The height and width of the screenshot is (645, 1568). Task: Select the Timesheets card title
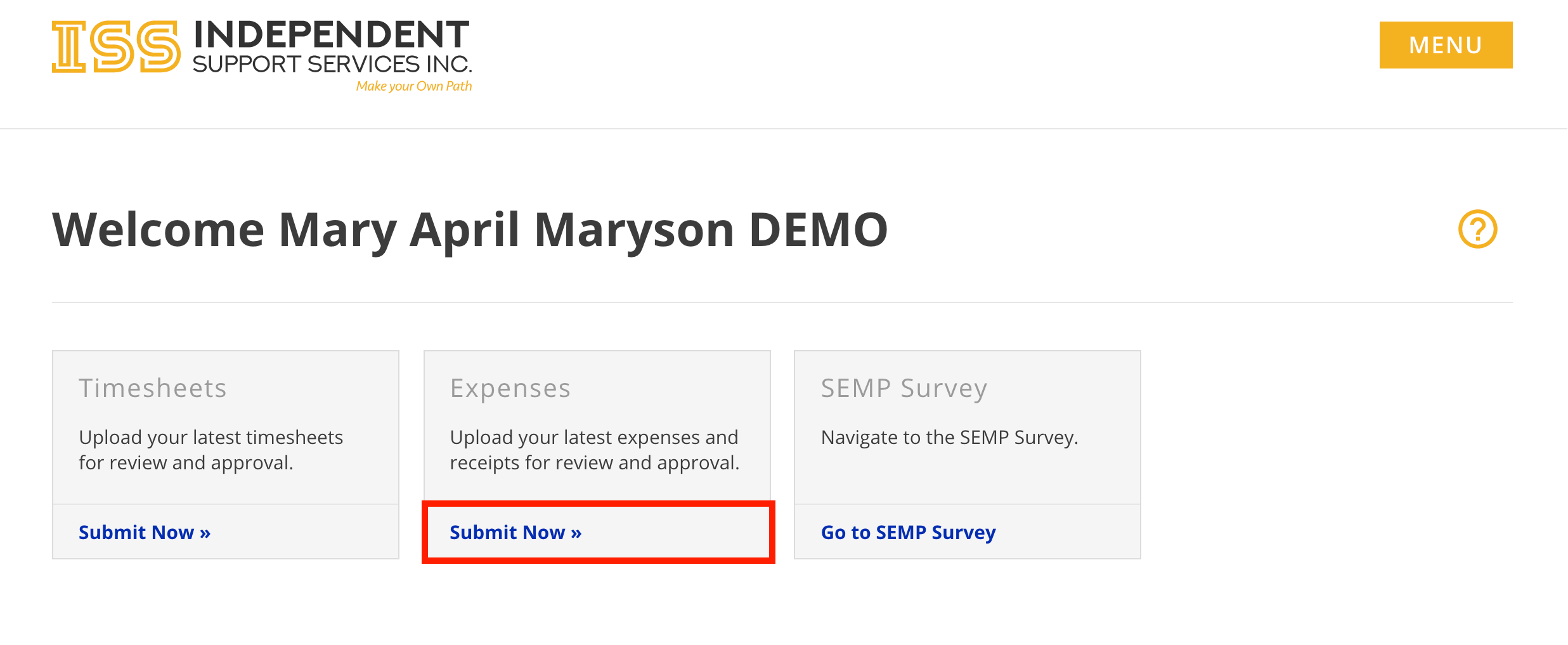pos(153,388)
